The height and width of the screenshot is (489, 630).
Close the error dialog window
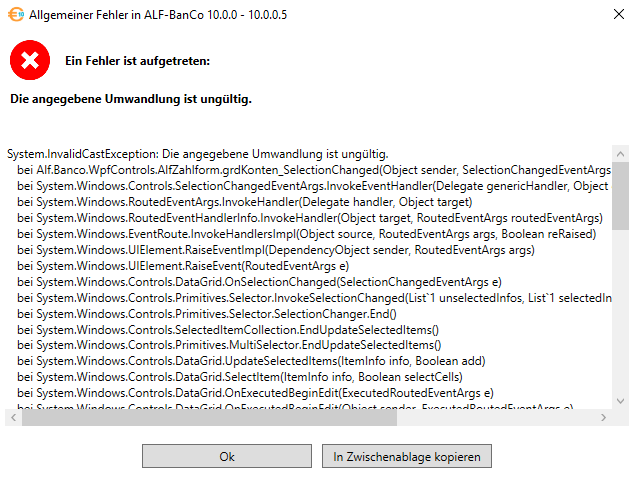coord(619,14)
